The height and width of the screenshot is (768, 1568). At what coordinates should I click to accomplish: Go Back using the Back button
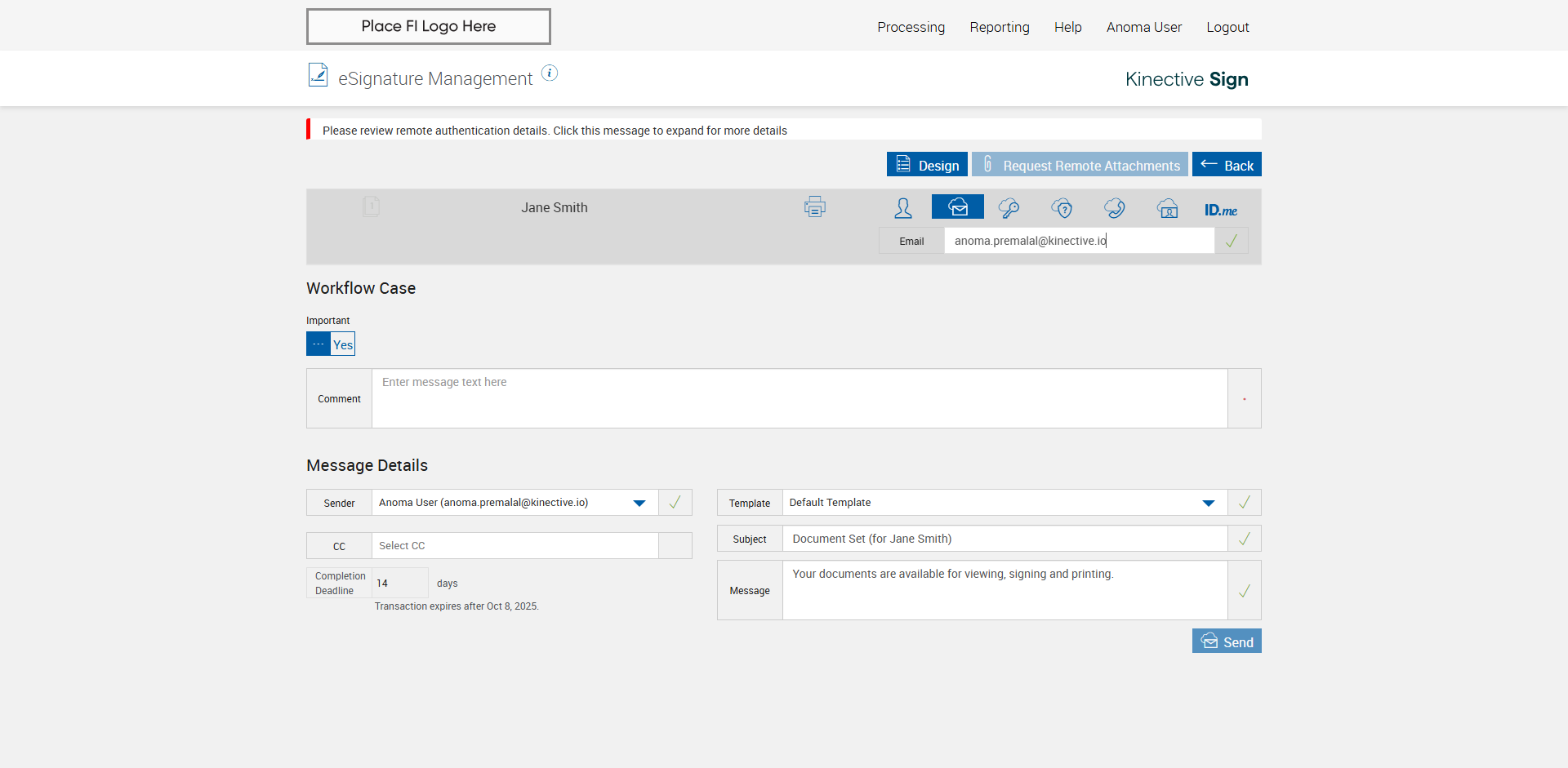[x=1227, y=164]
